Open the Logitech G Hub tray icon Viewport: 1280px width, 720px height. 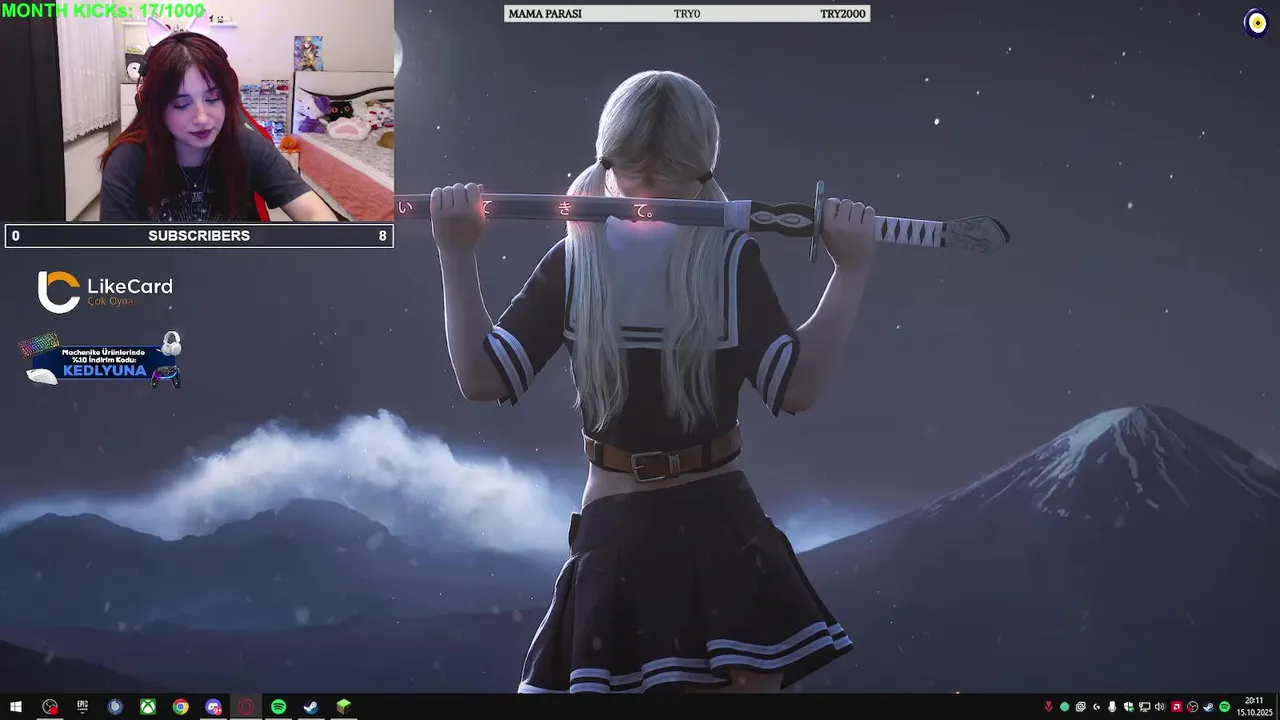pos(1096,707)
